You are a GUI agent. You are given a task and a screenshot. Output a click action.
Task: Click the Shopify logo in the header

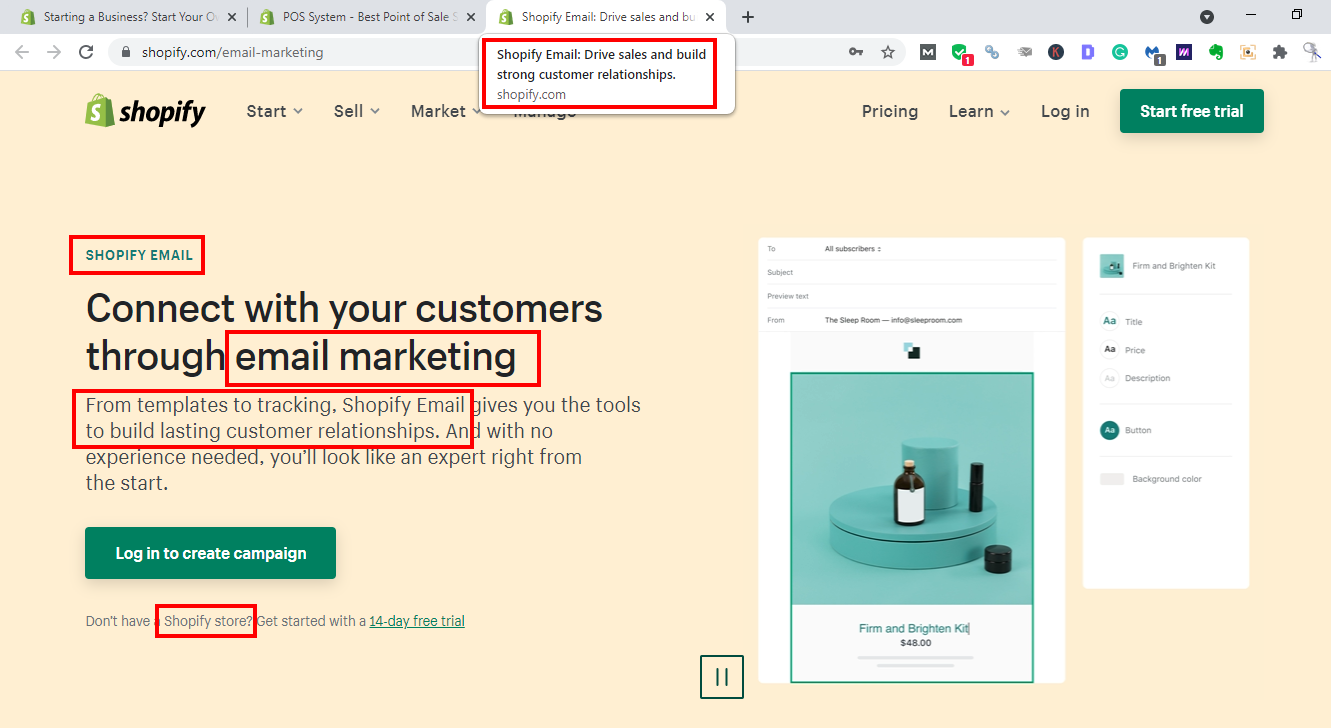click(x=145, y=111)
